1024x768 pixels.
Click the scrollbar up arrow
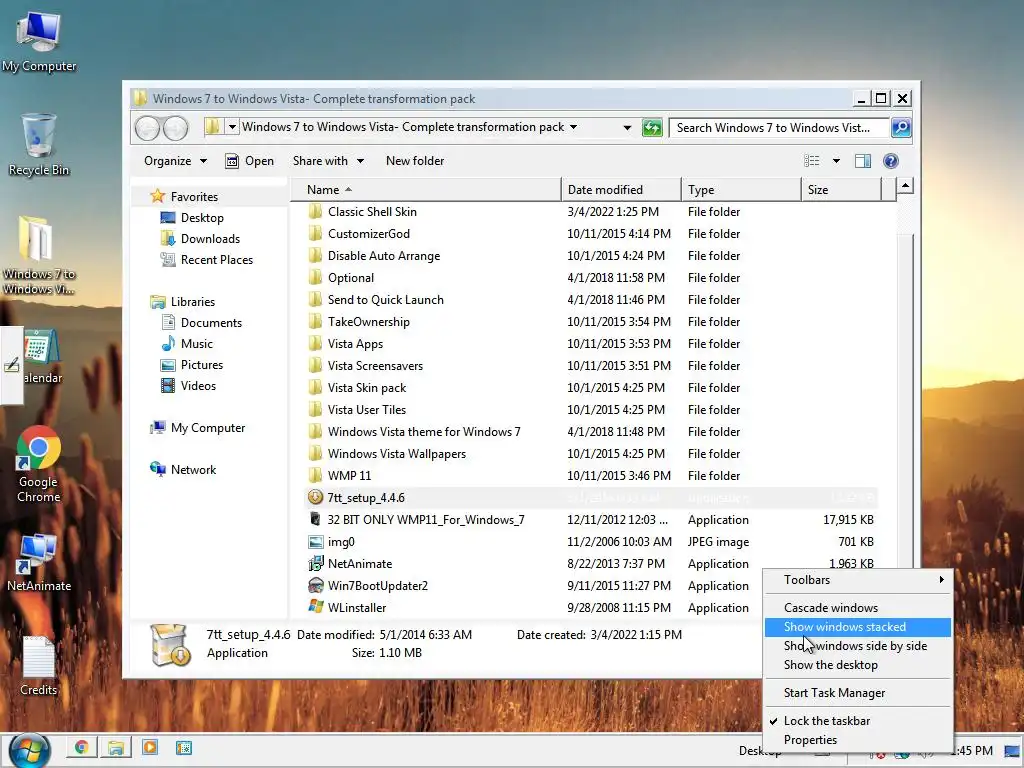point(905,186)
